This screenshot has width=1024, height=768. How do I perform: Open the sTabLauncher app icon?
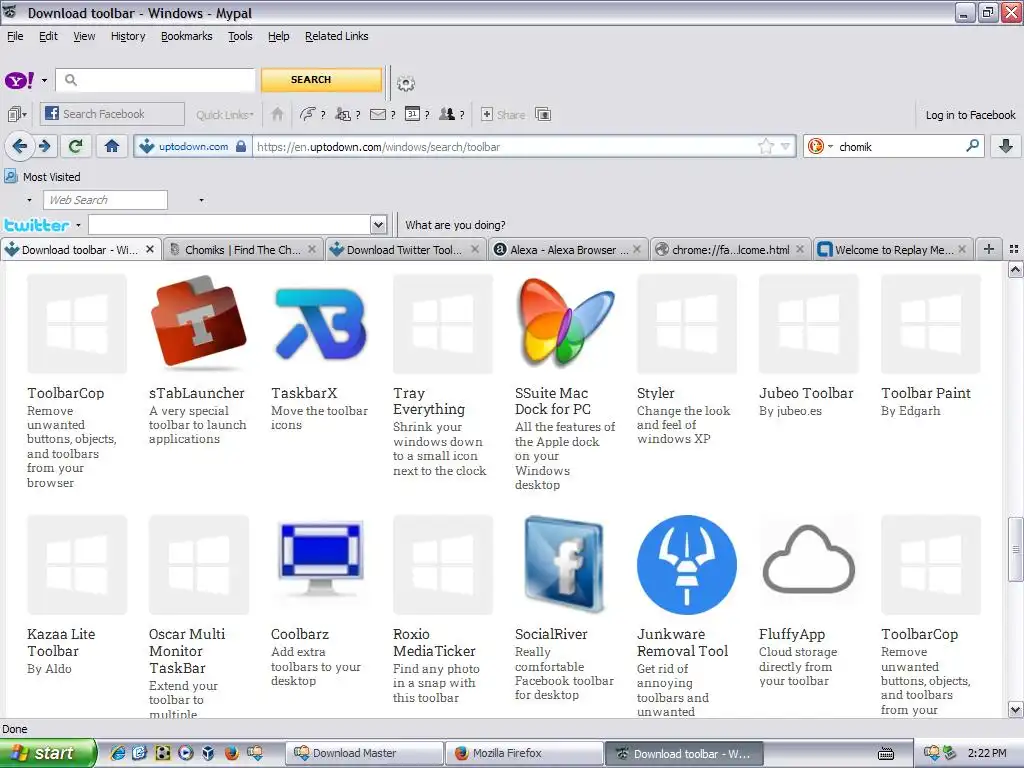(x=199, y=323)
